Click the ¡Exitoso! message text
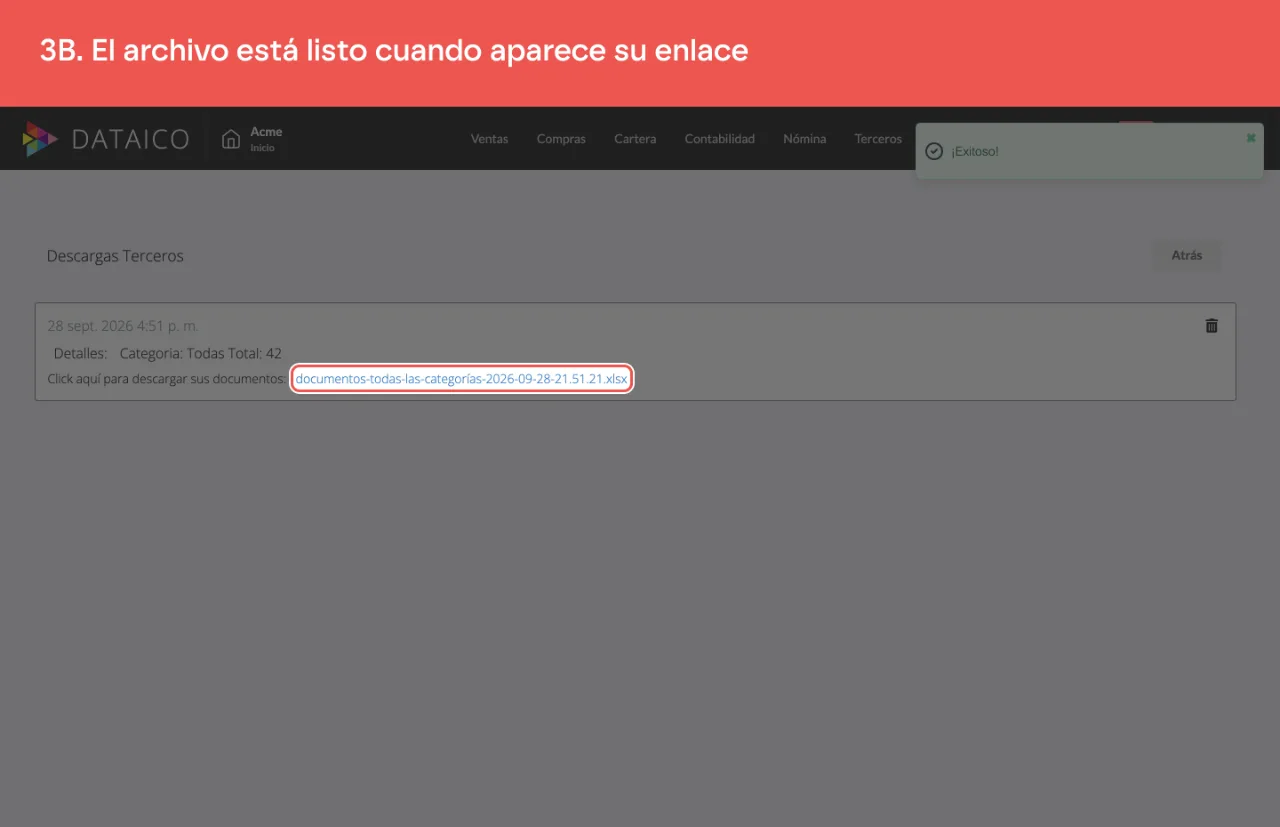The width and height of the screenshot is (1280, 827). [x=975, y=151]
